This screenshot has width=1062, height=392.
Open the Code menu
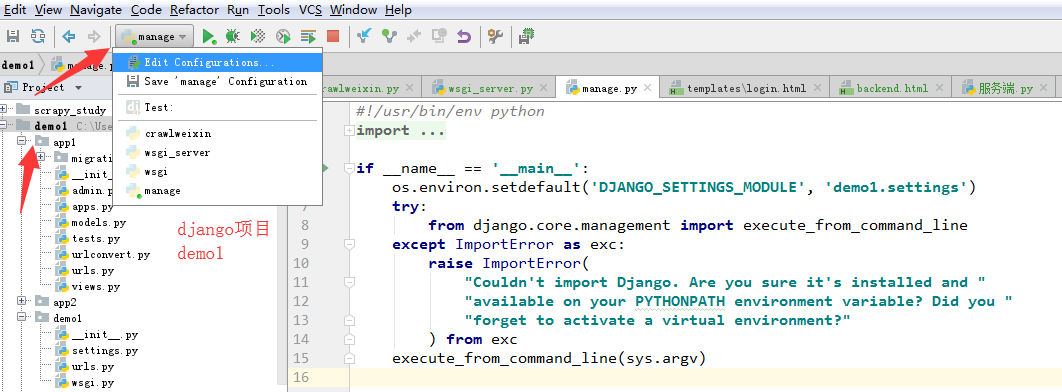(x=146, y=9)
